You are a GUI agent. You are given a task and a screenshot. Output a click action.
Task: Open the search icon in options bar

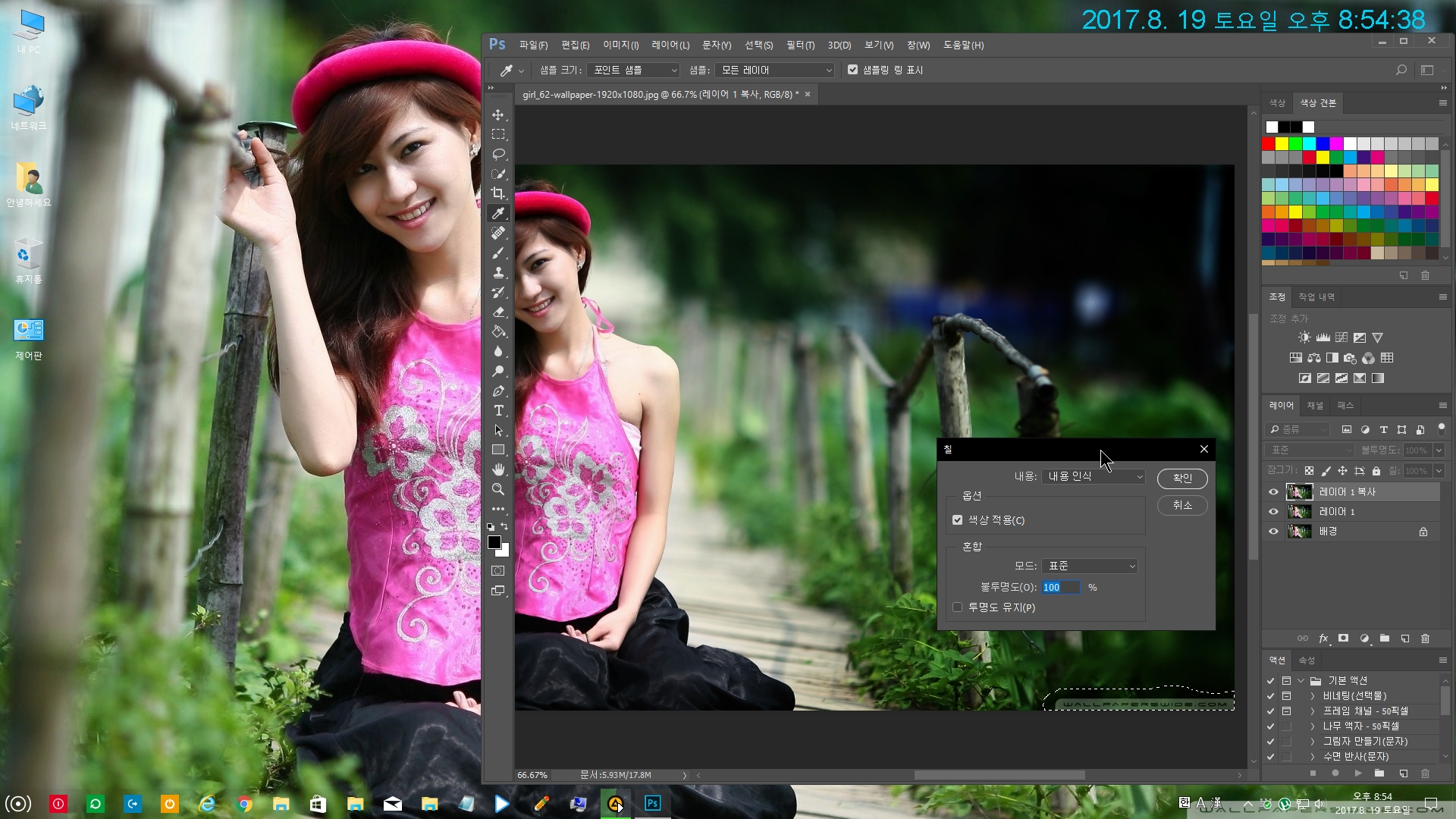pos(1401,70)
